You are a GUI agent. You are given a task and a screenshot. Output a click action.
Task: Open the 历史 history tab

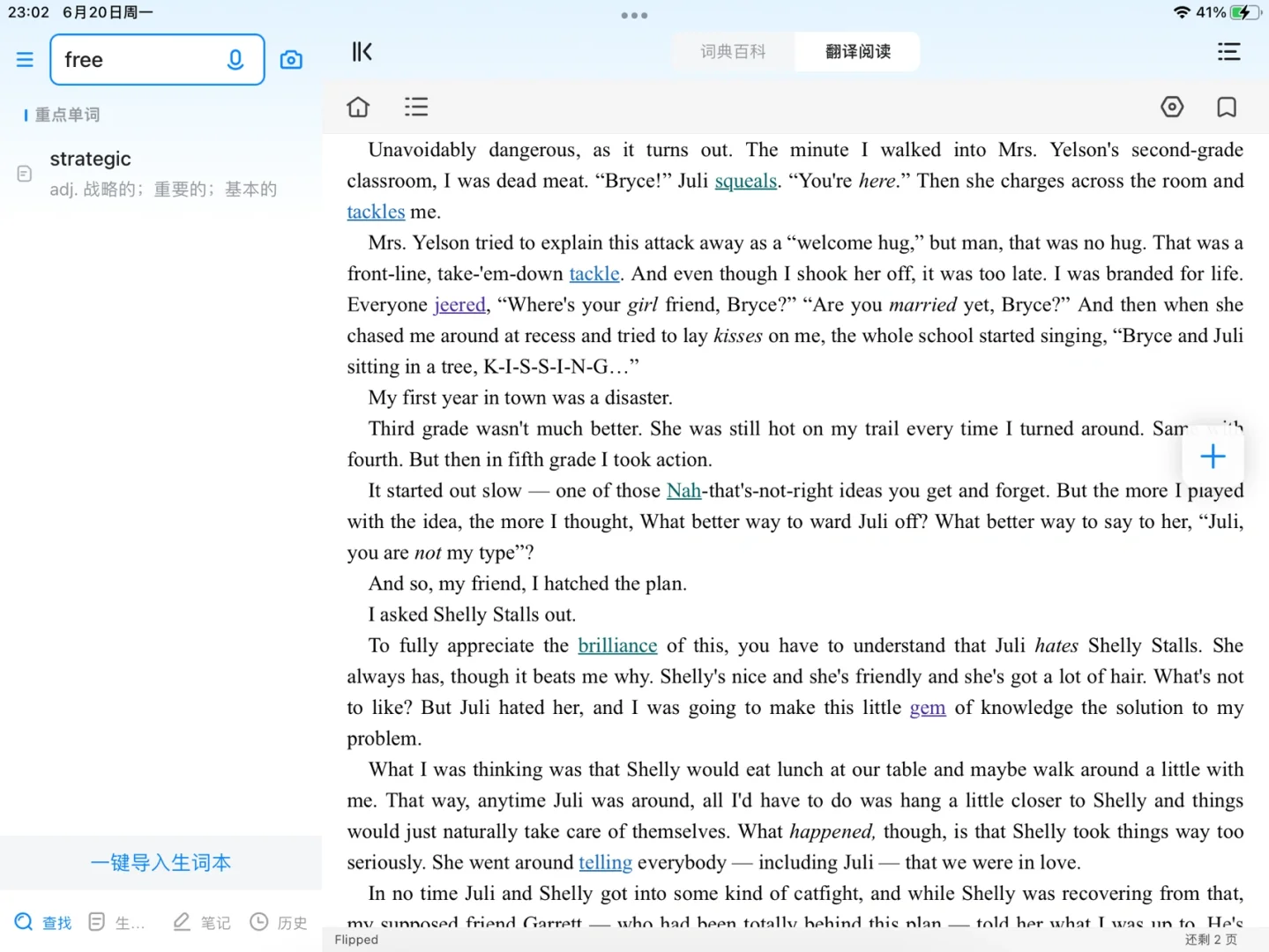click(x=279, y=922)
